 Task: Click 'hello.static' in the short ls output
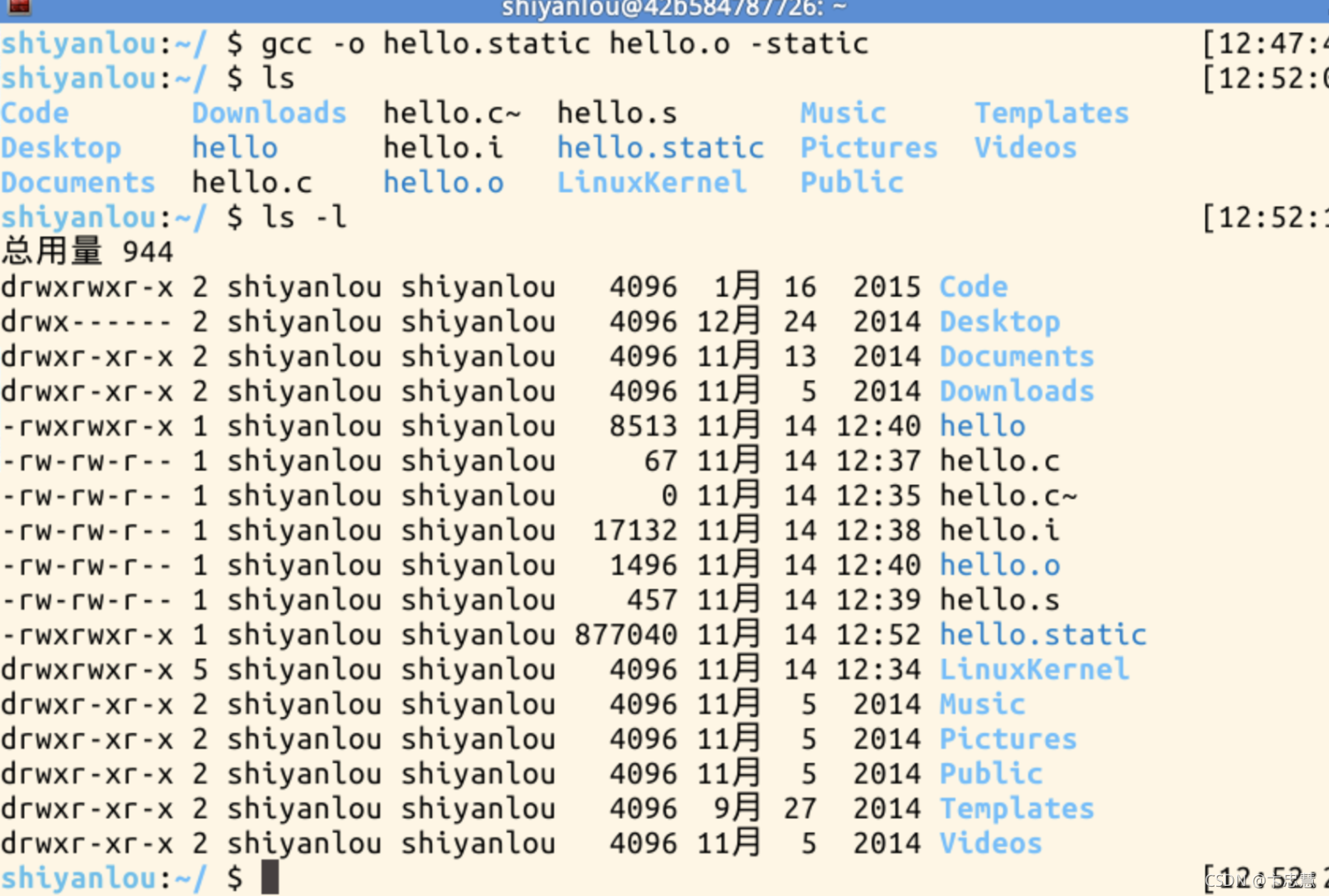(661, 148)
